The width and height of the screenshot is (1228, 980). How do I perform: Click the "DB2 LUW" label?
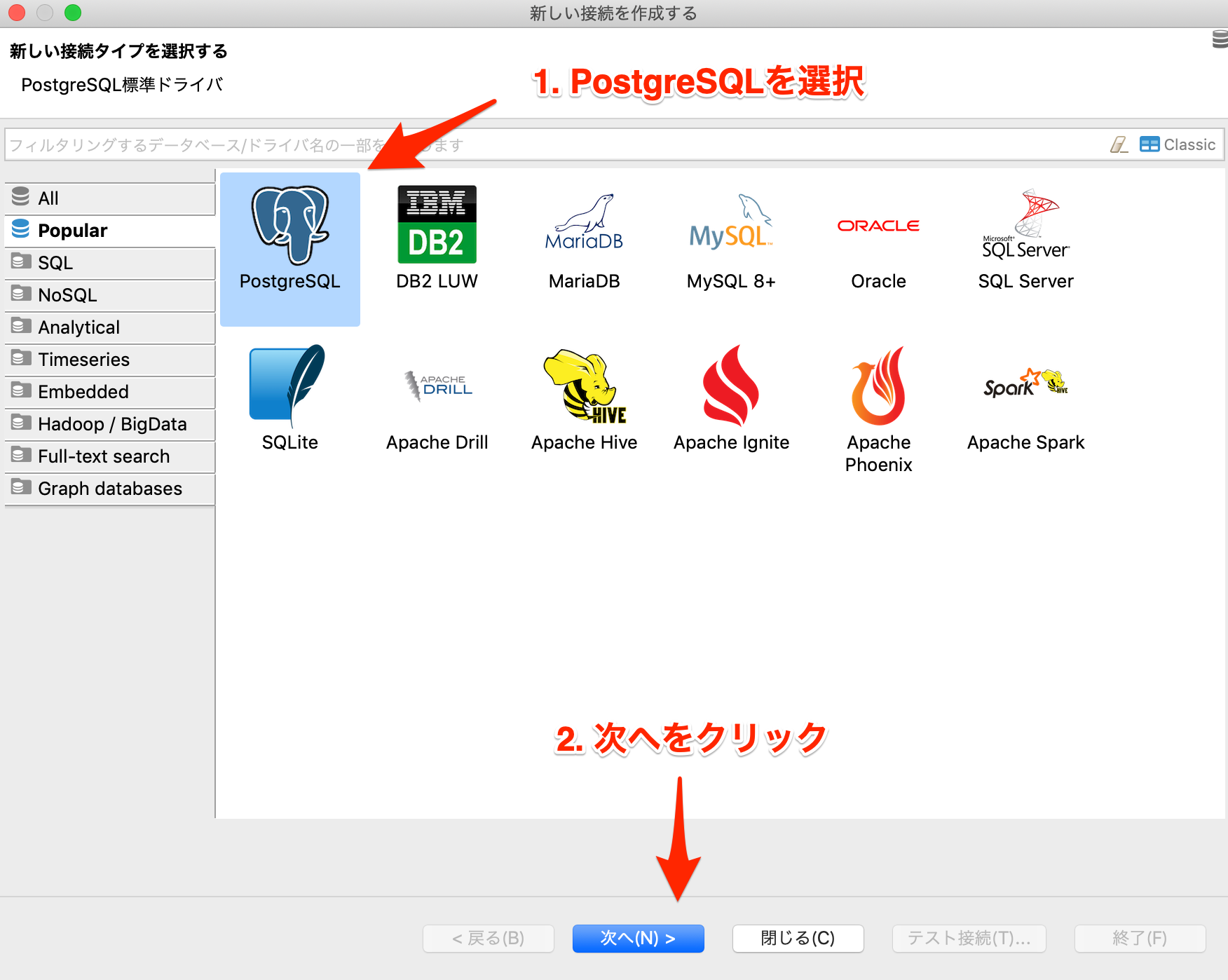[437, 281]
